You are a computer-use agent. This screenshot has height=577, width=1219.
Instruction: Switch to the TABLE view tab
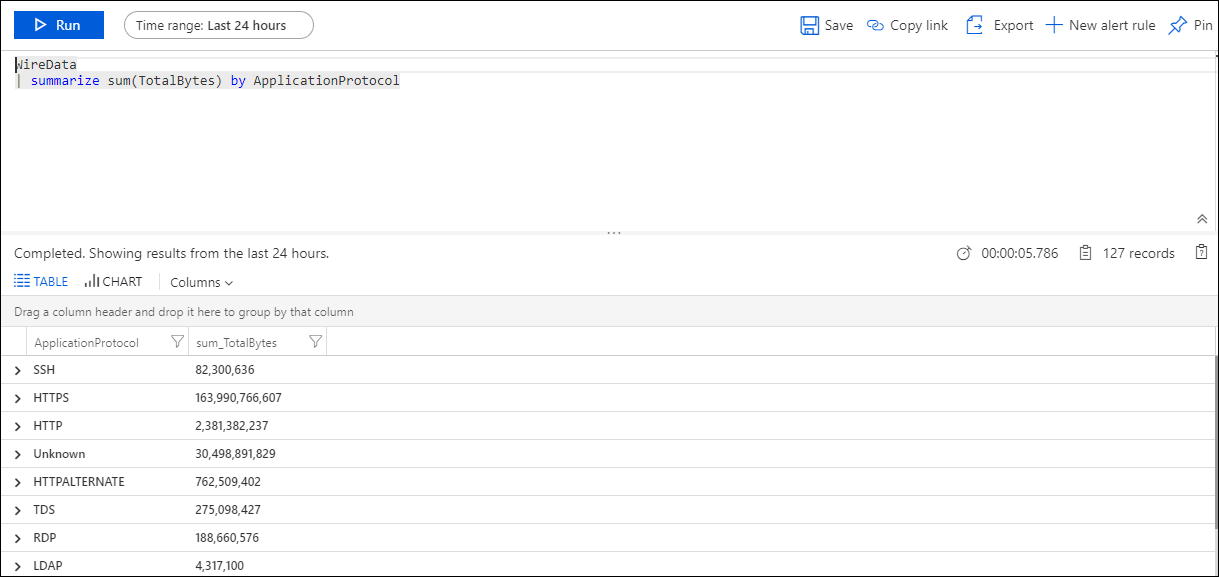tap(41, 282)
